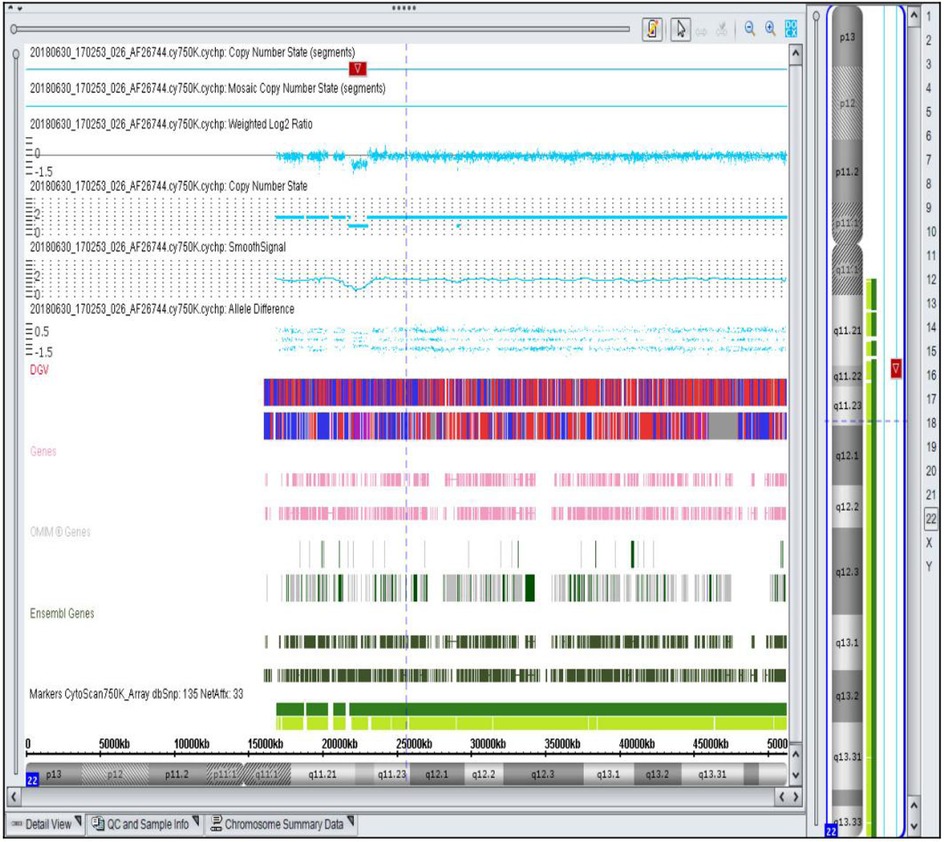Select chromosome 13 in the chromosome list
The image size is (945, 842).
(x=931, y=303)
